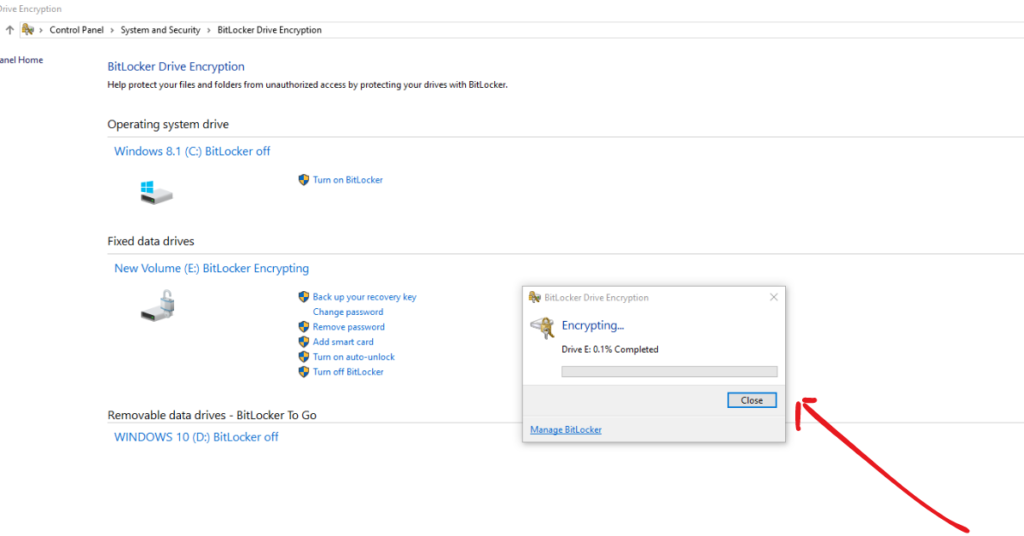Expand New Volume (E:) BitLocker Encrypting
Screen dimensions: 1024x536
[x=212, y=268]
